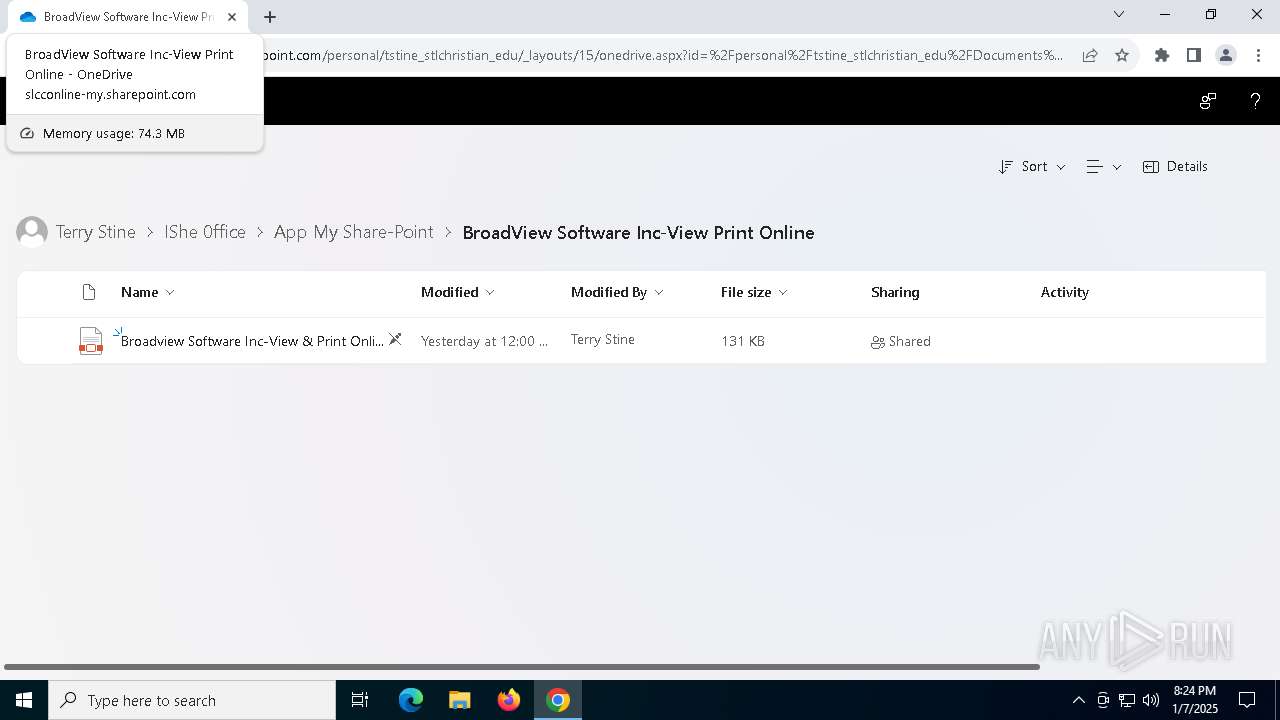Open the view options list dropdown
Viewport: 1280px width, 720px height.
pyautogui.click(x=1104, y=167)
